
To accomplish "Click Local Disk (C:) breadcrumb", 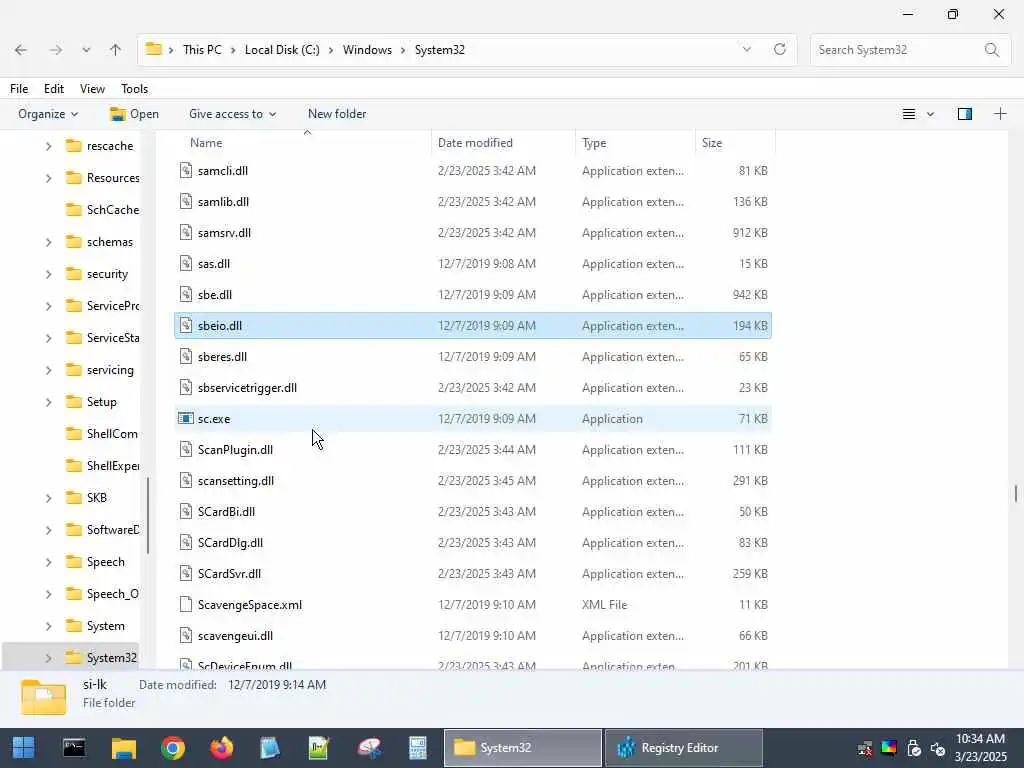I will [x=282, y=50].
